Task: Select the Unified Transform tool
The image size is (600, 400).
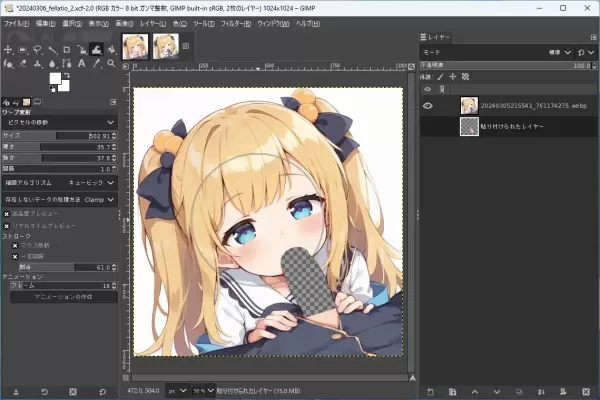Action: coord(82,50)
